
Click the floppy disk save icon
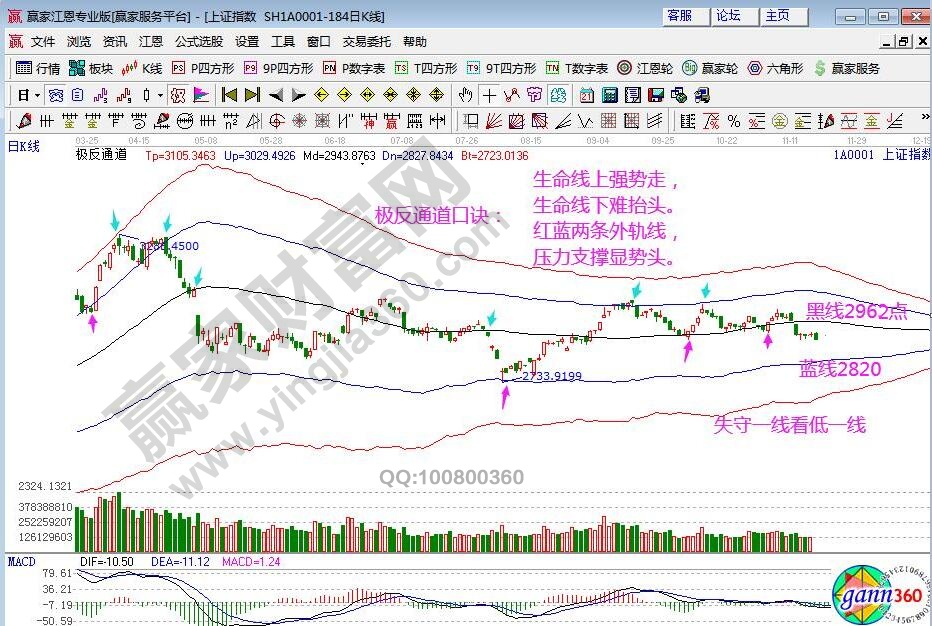[x=656, y=95]
